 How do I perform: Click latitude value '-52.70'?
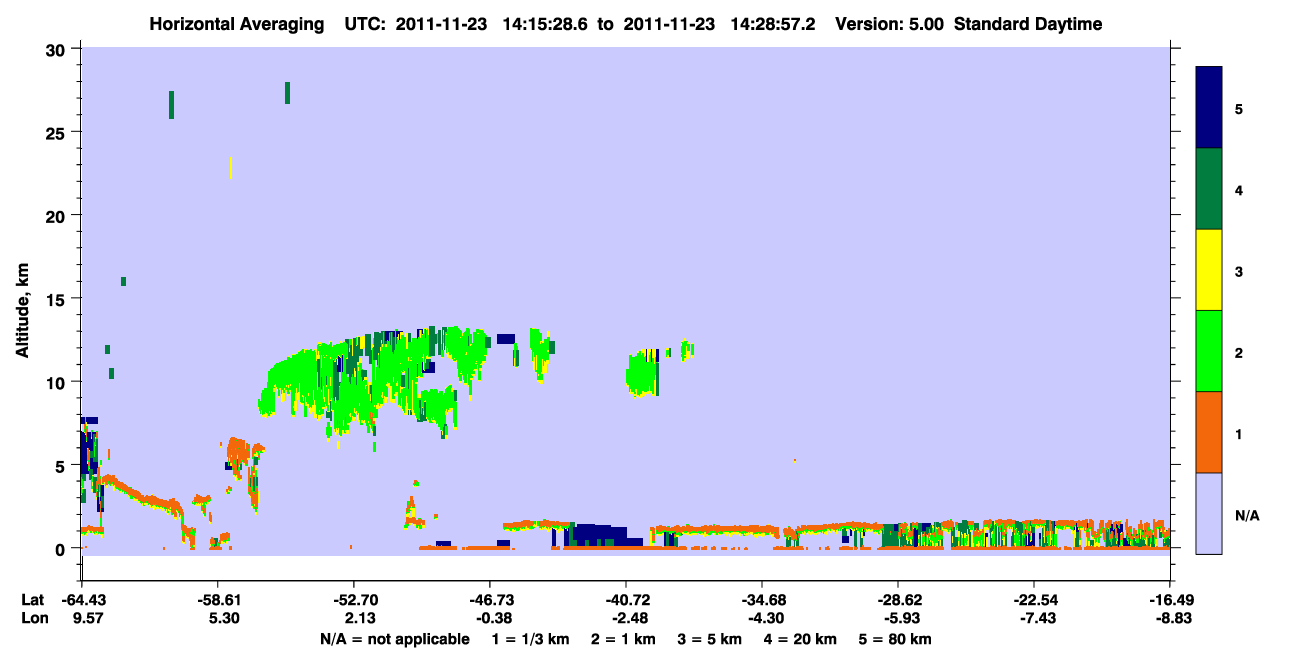tap(354, 600)
